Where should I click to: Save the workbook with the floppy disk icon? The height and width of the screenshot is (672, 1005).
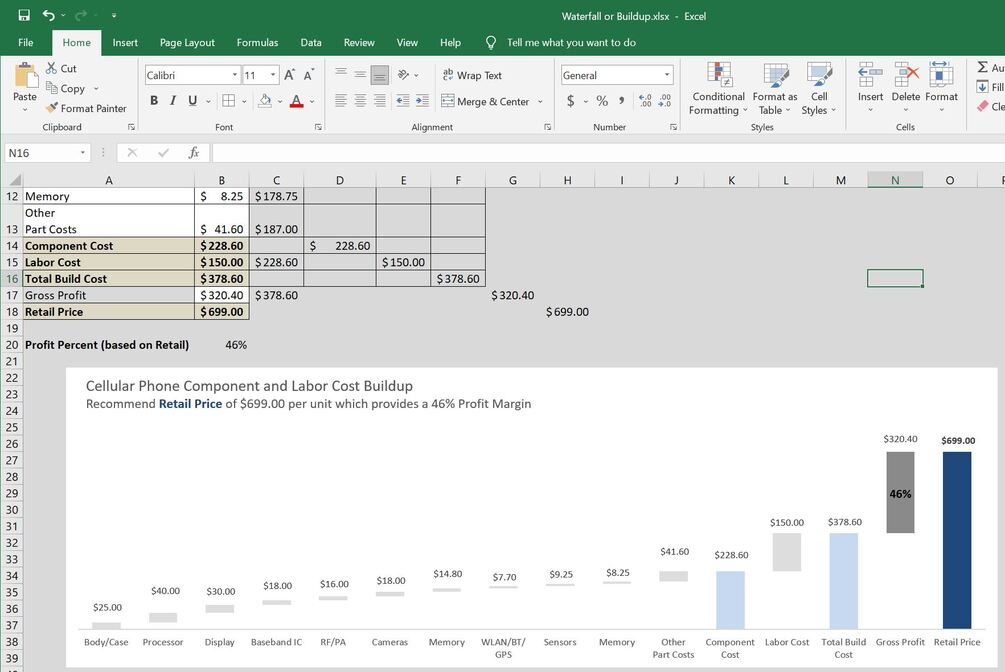pos(24,15)
